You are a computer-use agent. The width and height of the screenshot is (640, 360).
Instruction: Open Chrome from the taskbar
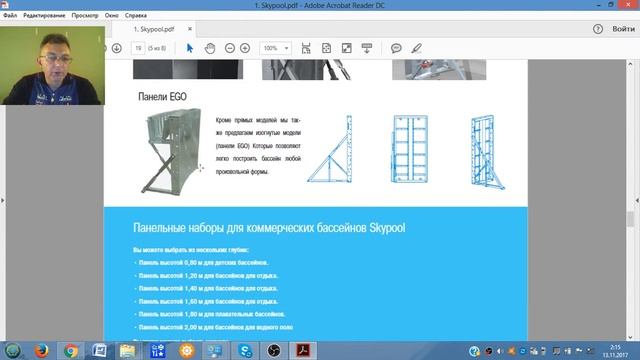(71, 351)
